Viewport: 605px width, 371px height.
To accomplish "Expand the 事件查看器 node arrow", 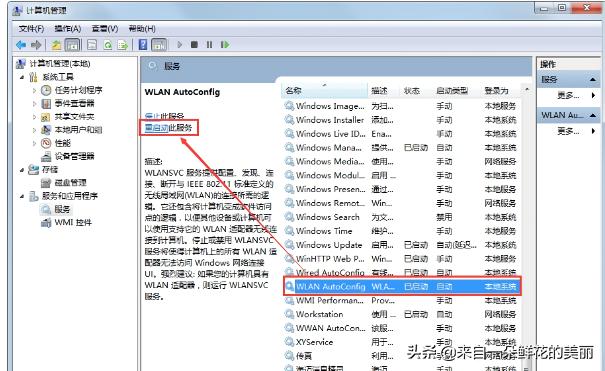I will 34,104.
